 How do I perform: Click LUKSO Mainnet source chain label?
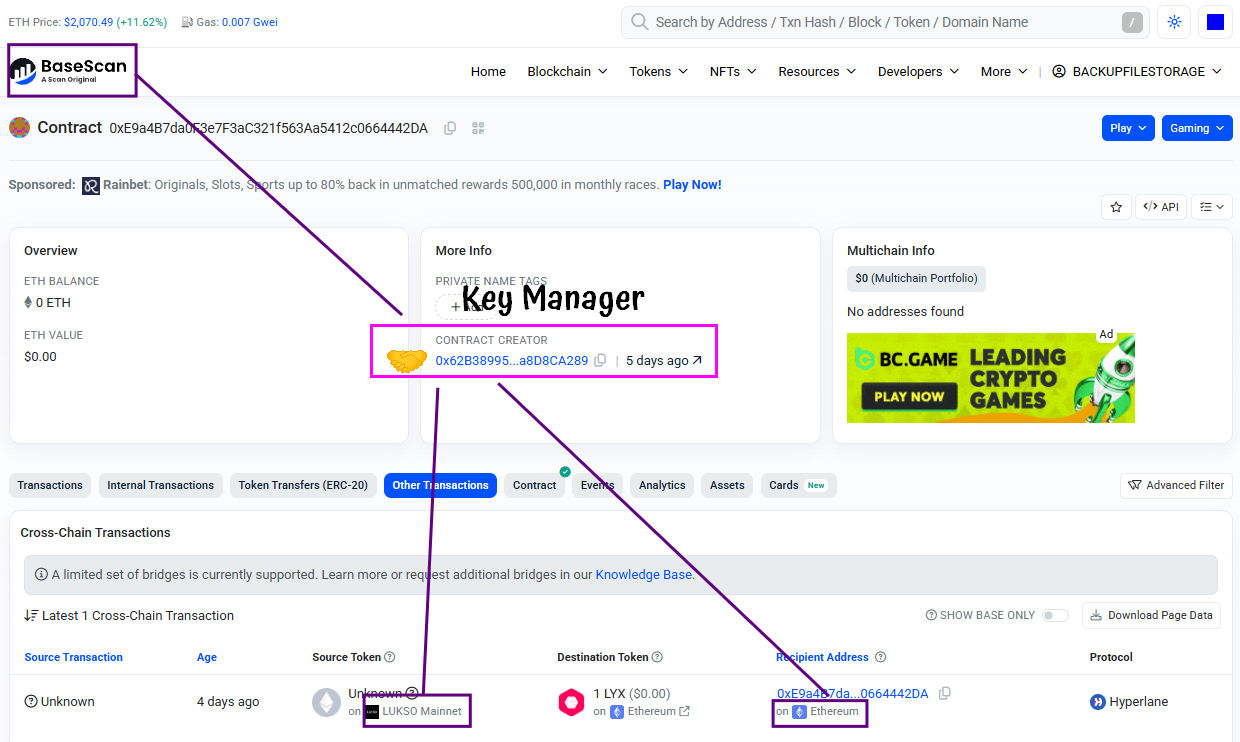[x=422, y=712]
